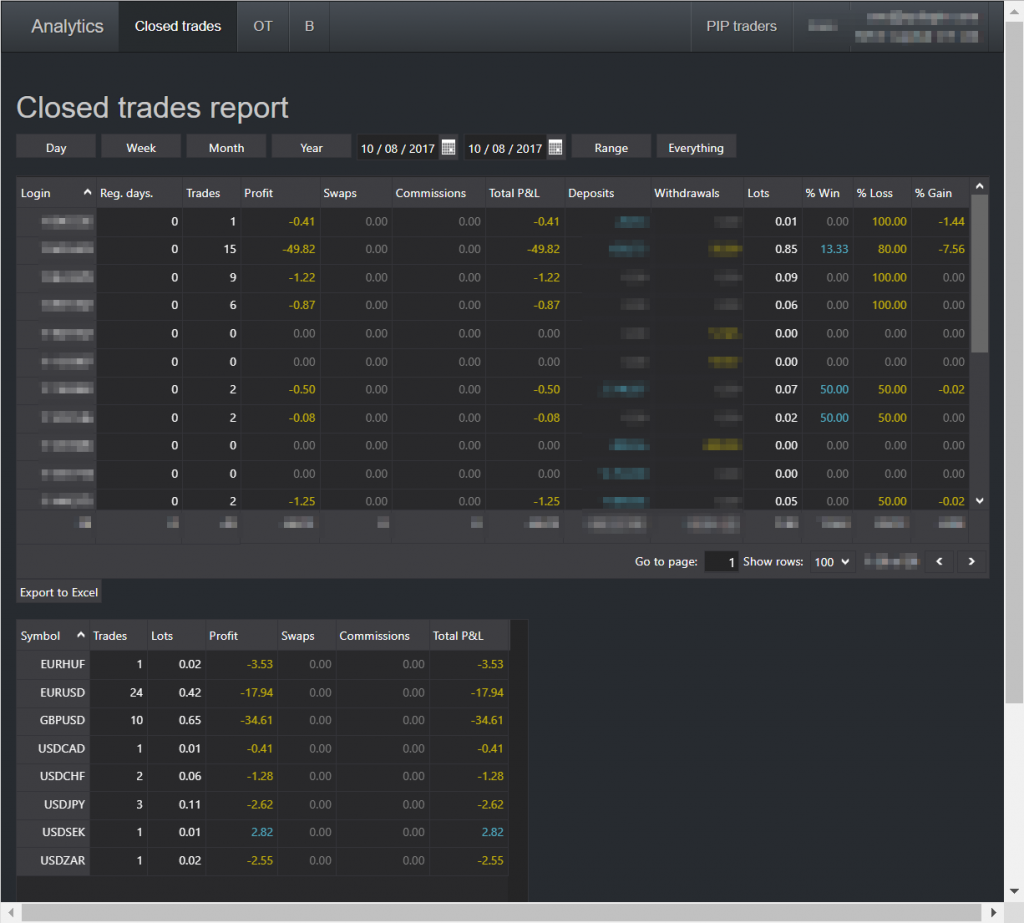Open the start date calendar picker
The width and height of the screenshot is (1024, 923).
448,146
